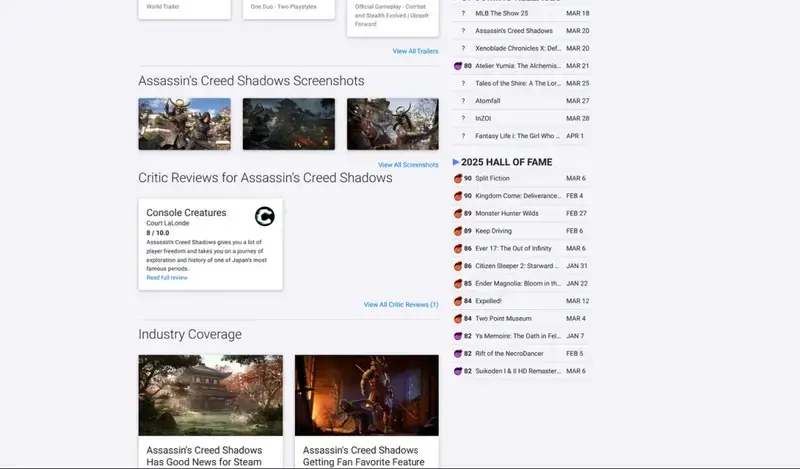Screen dimensions: 800x469
Task: Click the purple rating icon beside Rift of the NecroDancer
Action: pos(458,353)
